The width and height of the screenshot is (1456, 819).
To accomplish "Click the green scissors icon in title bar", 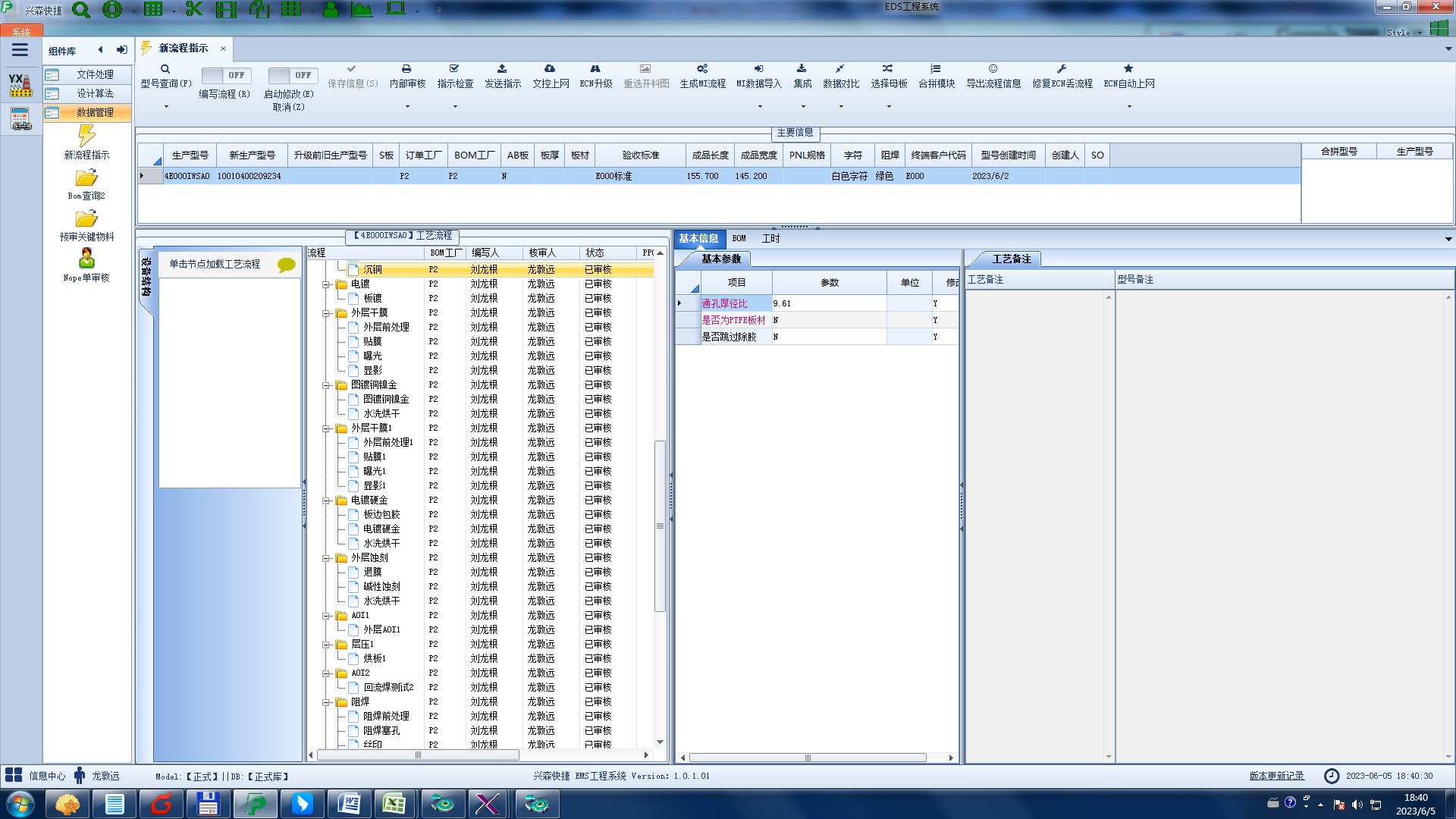I will tap(194, 10).
